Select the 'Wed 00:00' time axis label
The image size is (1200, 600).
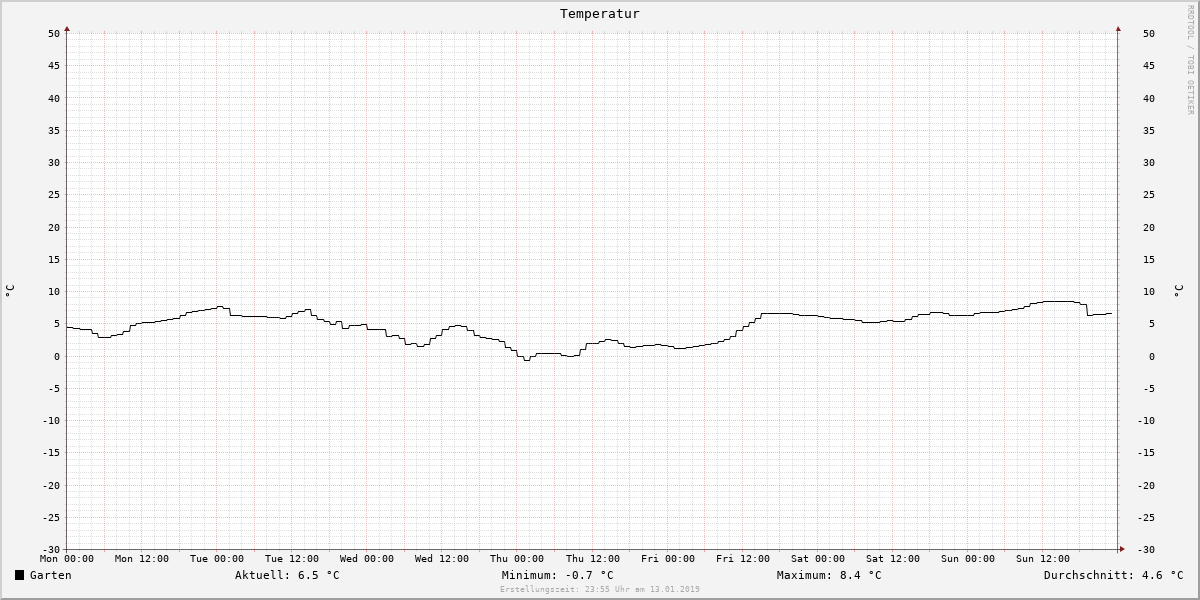click(x=367, y=559)
